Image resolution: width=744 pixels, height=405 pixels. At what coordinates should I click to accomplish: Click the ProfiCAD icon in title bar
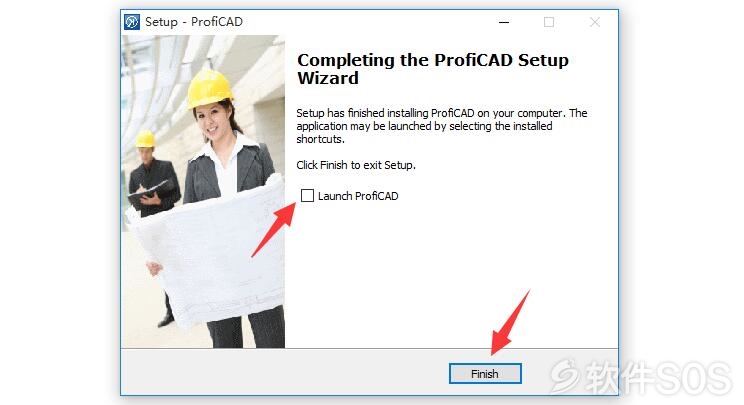[x=132, y=22]
